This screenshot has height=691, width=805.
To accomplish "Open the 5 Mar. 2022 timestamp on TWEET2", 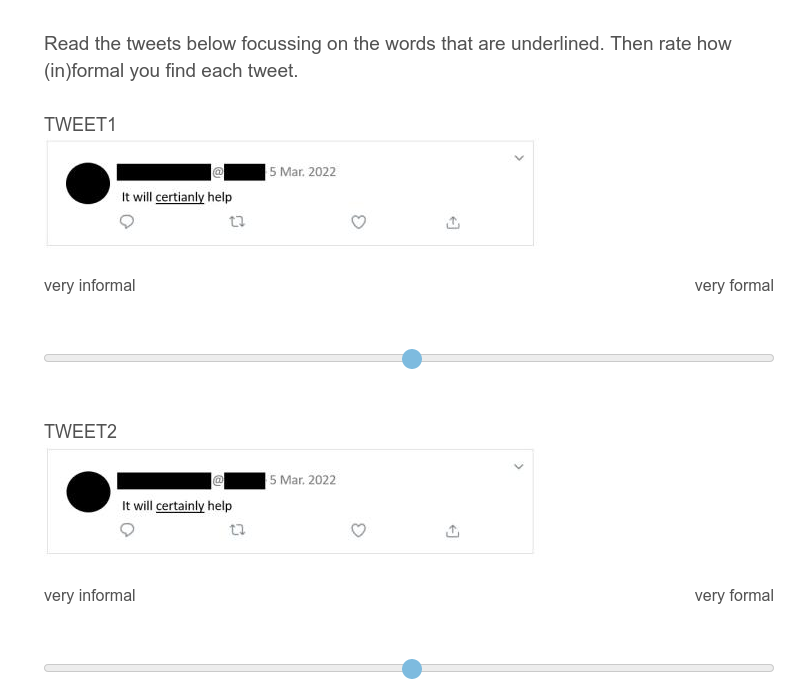I will (x=303, y=480).
